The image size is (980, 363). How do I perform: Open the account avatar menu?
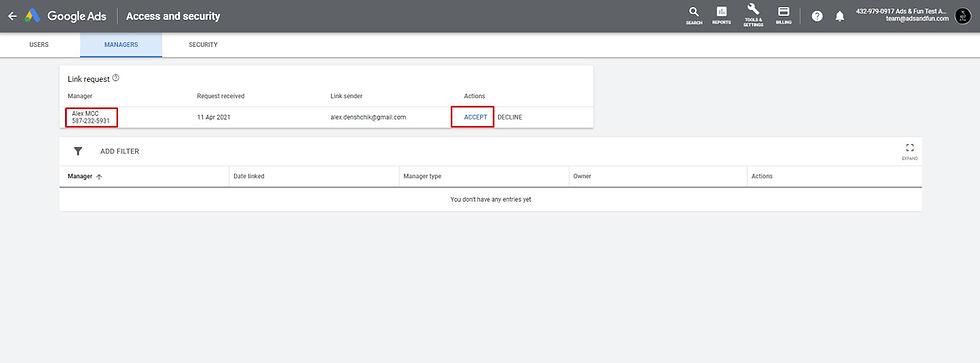pos(962,16)
